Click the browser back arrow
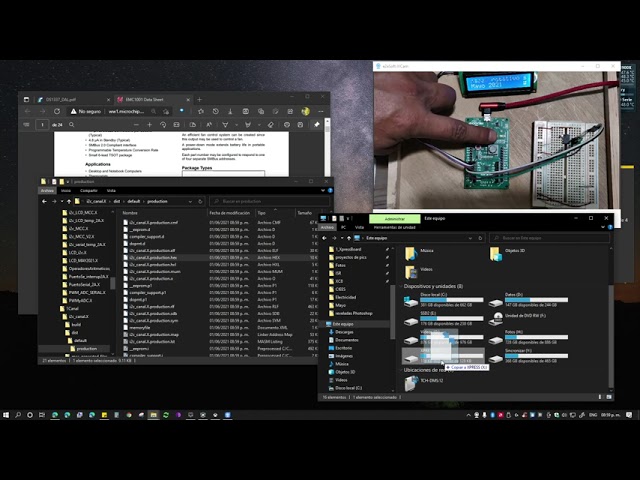Viewport: 640px width, 480px height. coord(28,112)
